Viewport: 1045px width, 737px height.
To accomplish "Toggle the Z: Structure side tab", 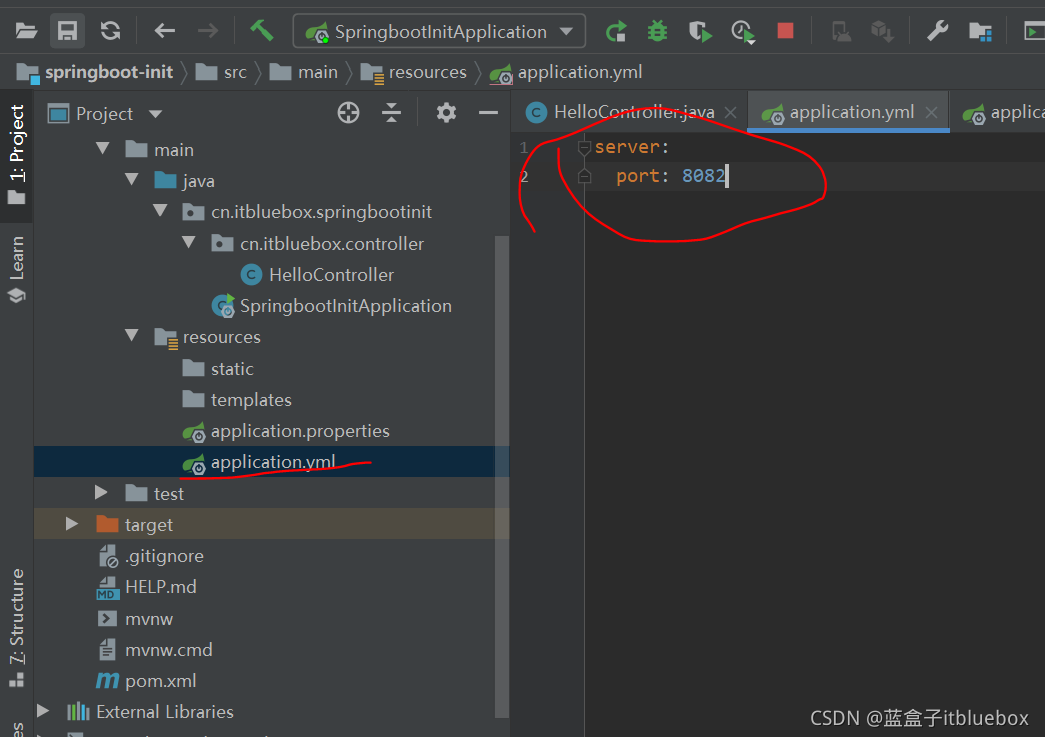I will (17, 627).
